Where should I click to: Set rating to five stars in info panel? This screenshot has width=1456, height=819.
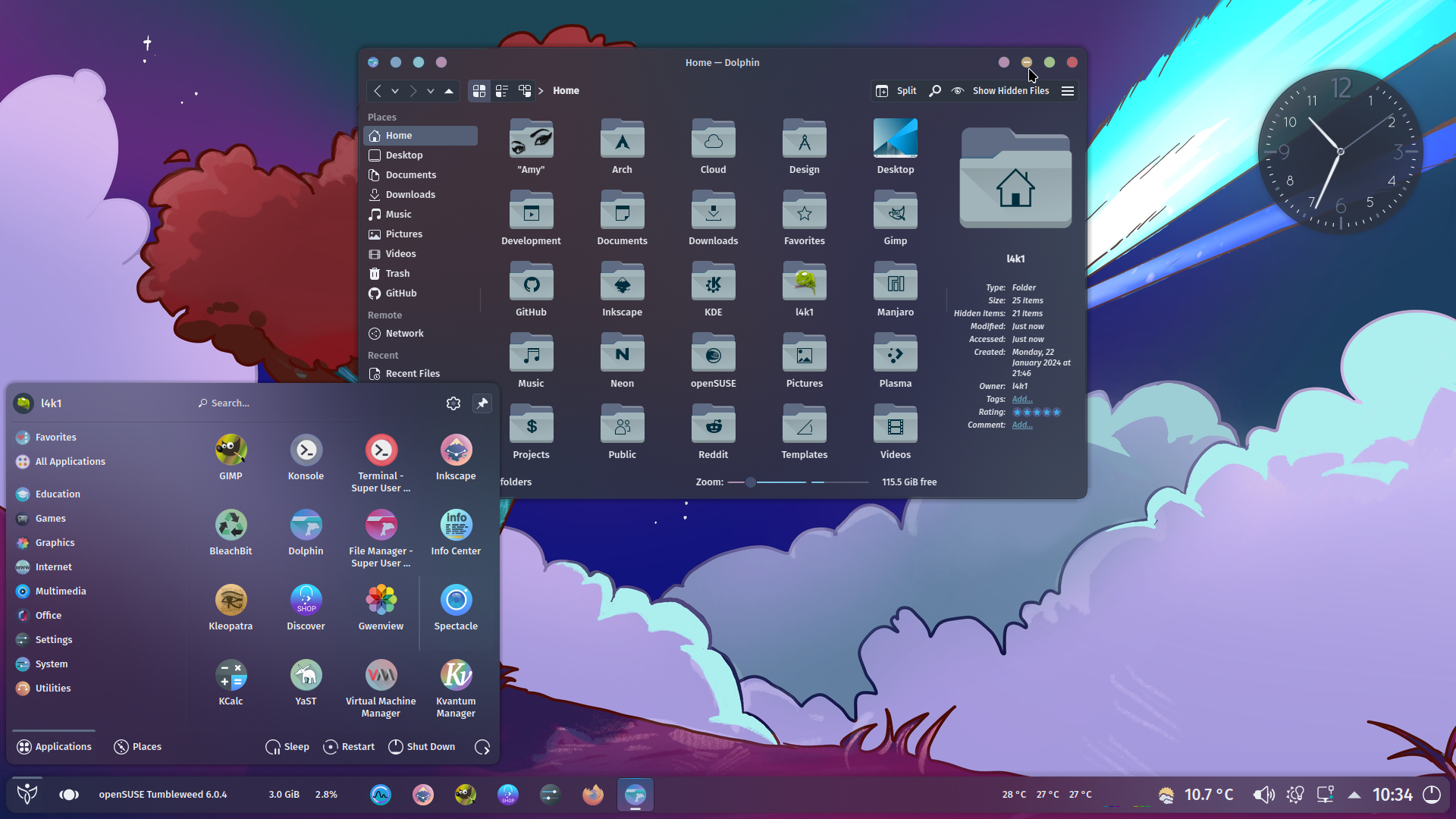click(1056, 413)
